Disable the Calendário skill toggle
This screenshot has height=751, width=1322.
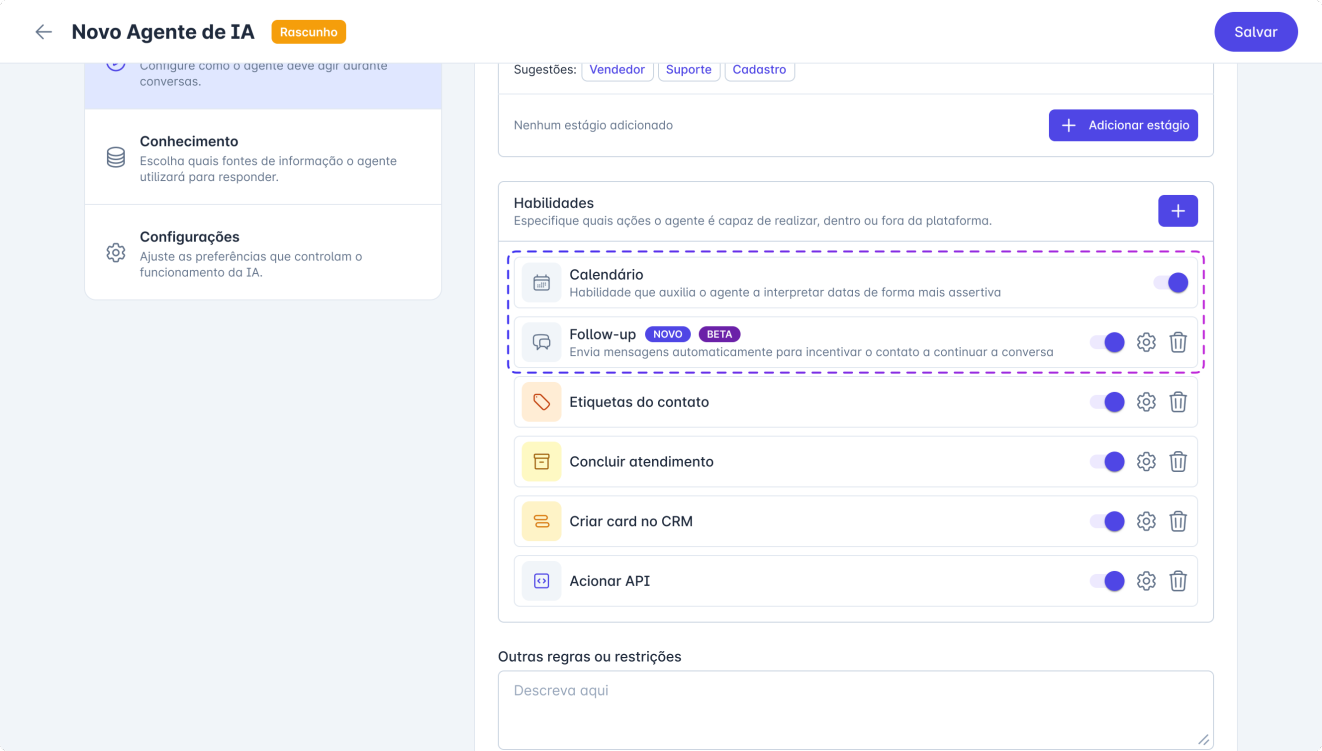[1171, 283]
